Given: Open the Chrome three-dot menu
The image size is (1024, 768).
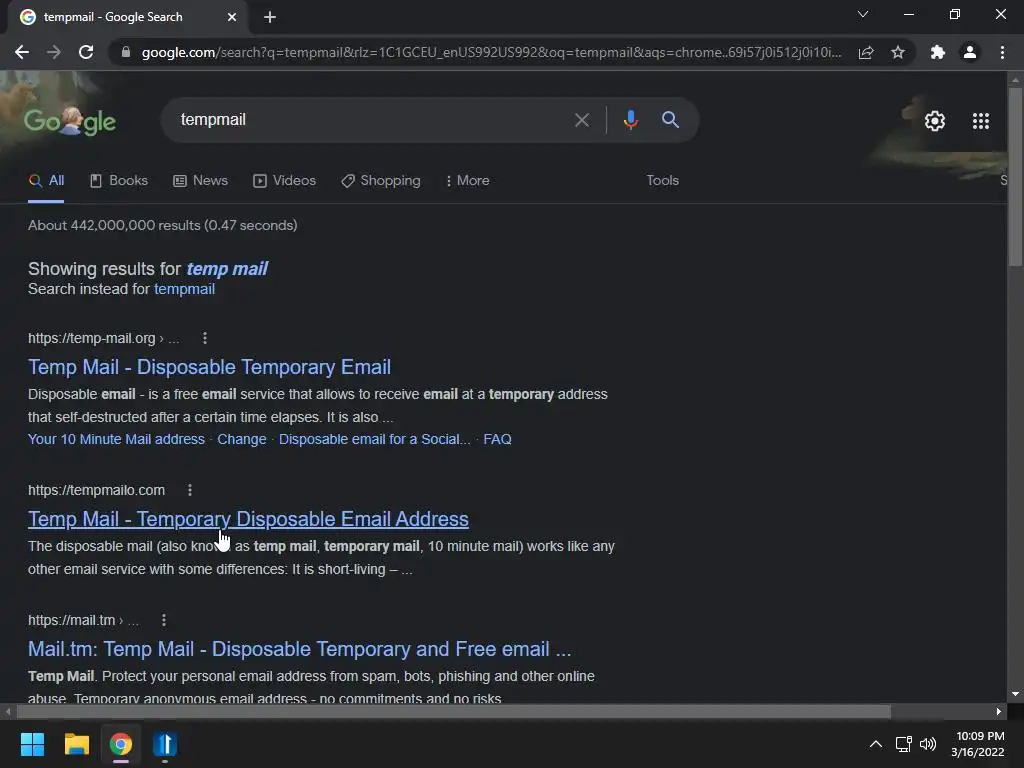Looking at the screenshot, I should [x=1002, y=52].
